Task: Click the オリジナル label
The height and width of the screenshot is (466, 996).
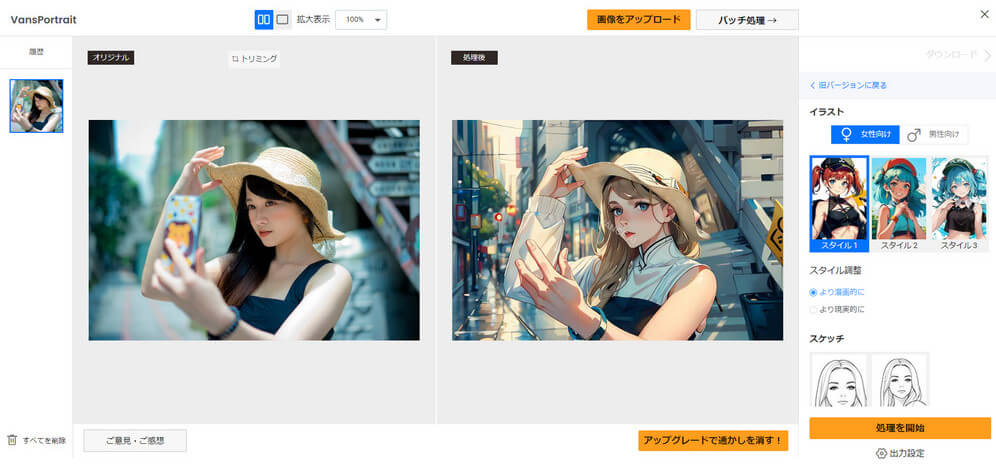Action: click(x=111, y=58)
